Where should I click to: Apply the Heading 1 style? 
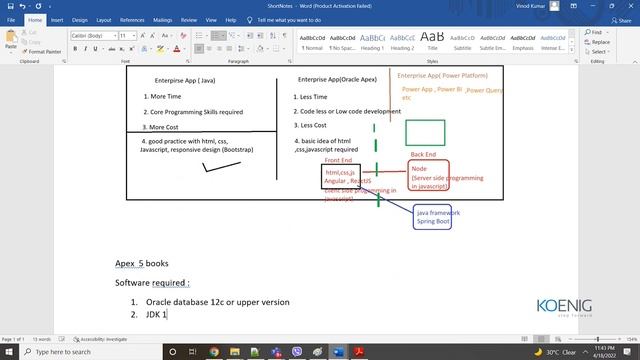click(x=372, y=42)
